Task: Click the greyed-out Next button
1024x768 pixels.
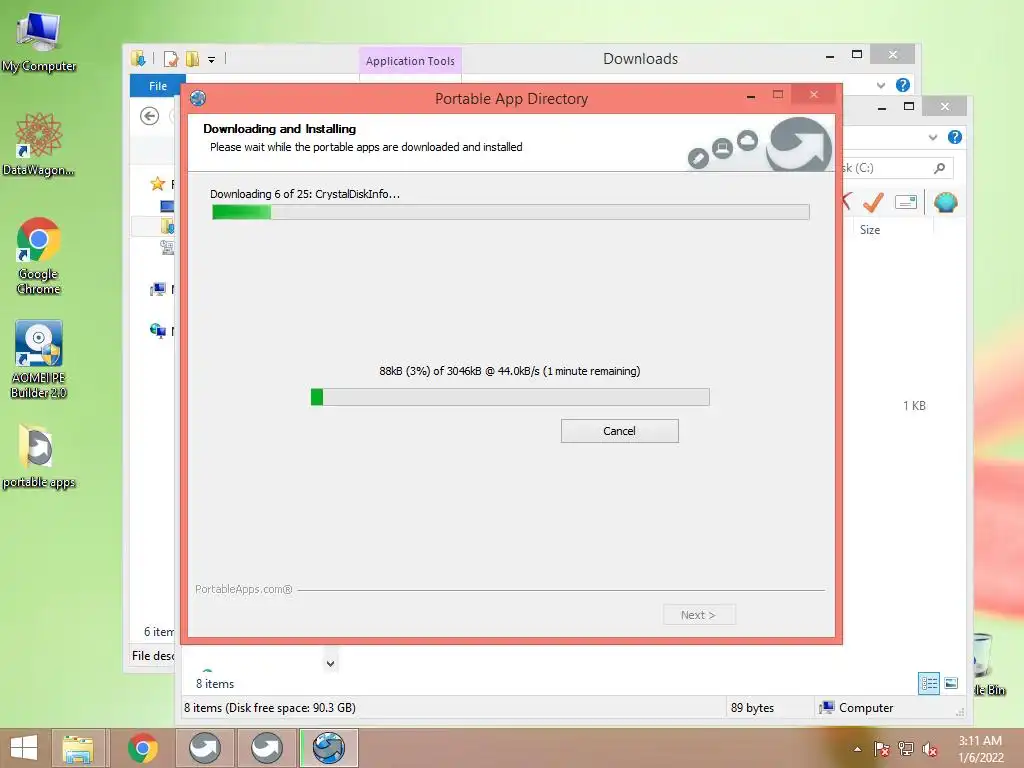Action: [699, 615]
